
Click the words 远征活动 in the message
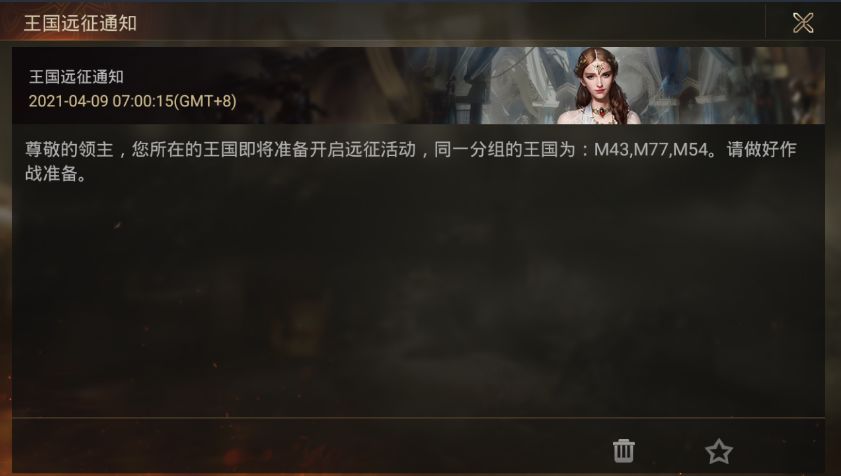coord(381,149)
